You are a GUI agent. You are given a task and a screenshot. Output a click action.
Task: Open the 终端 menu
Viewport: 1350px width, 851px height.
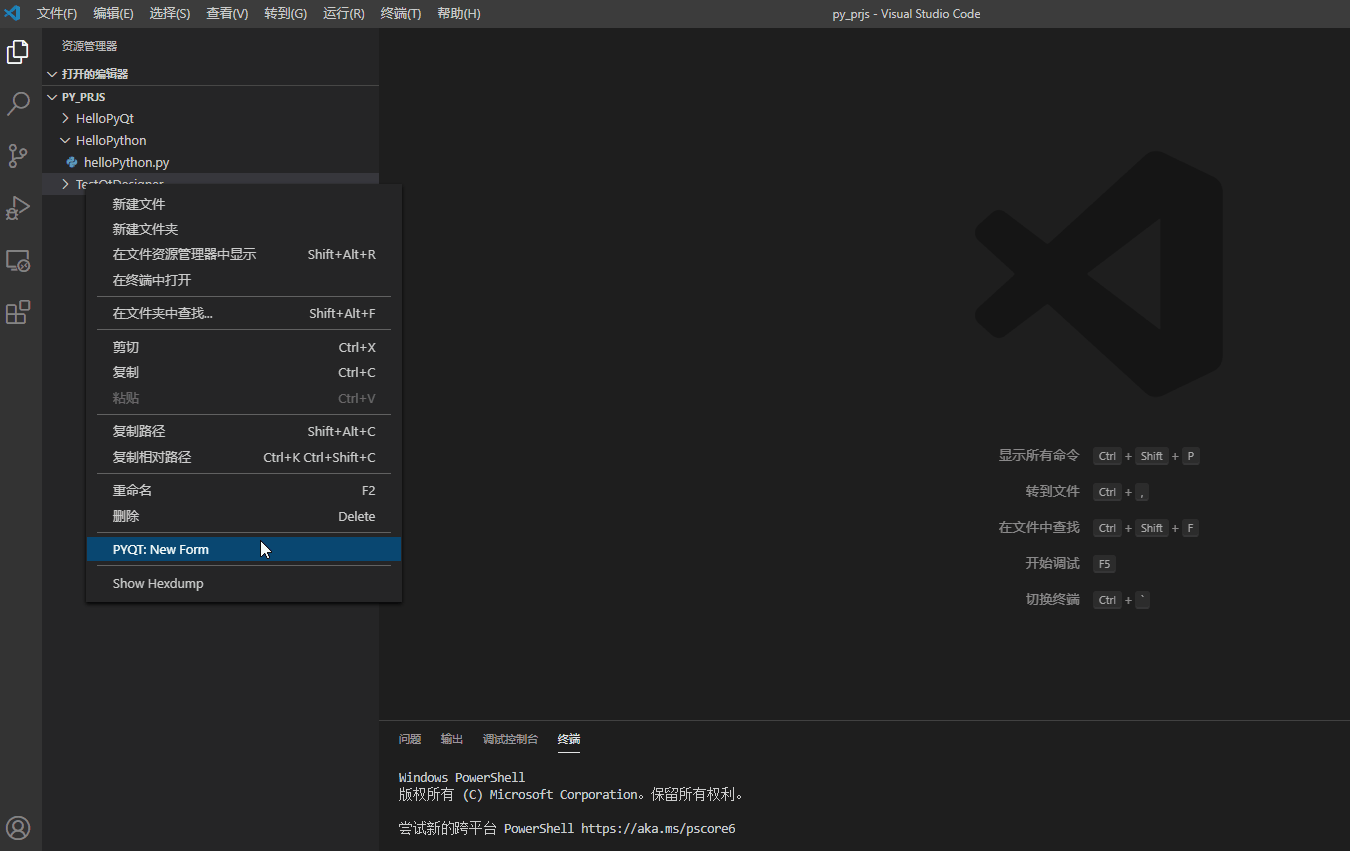400,13
